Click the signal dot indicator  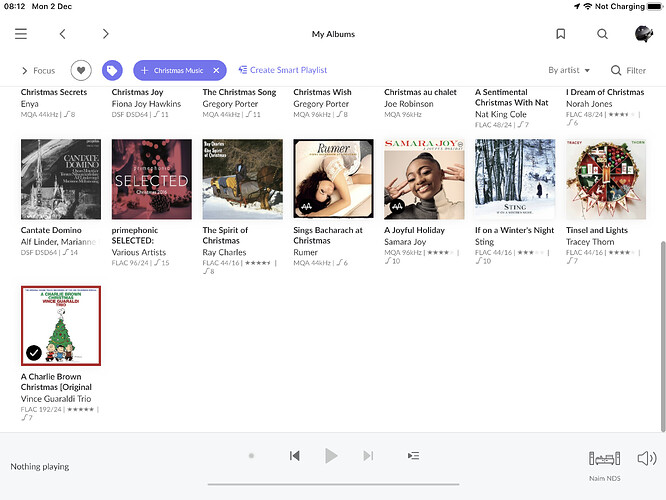click(251, 456)
